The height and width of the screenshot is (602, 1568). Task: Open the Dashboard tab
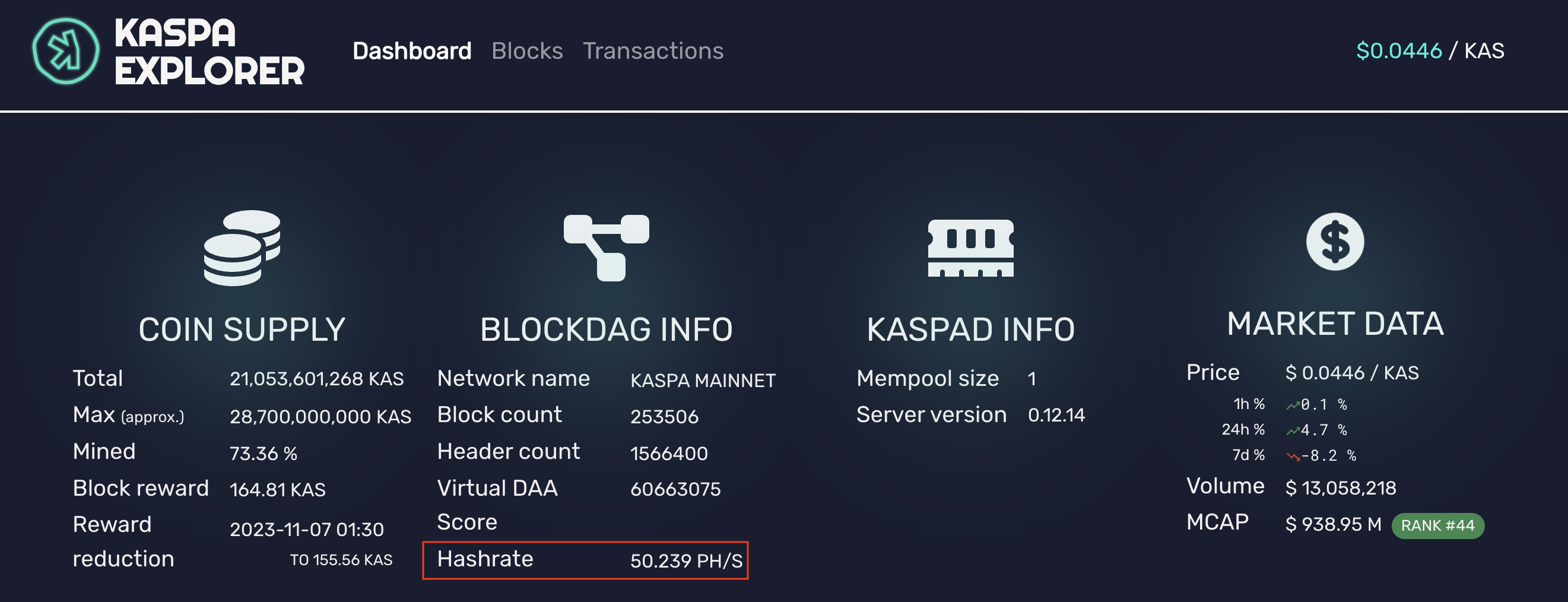(x=411, y=51)
